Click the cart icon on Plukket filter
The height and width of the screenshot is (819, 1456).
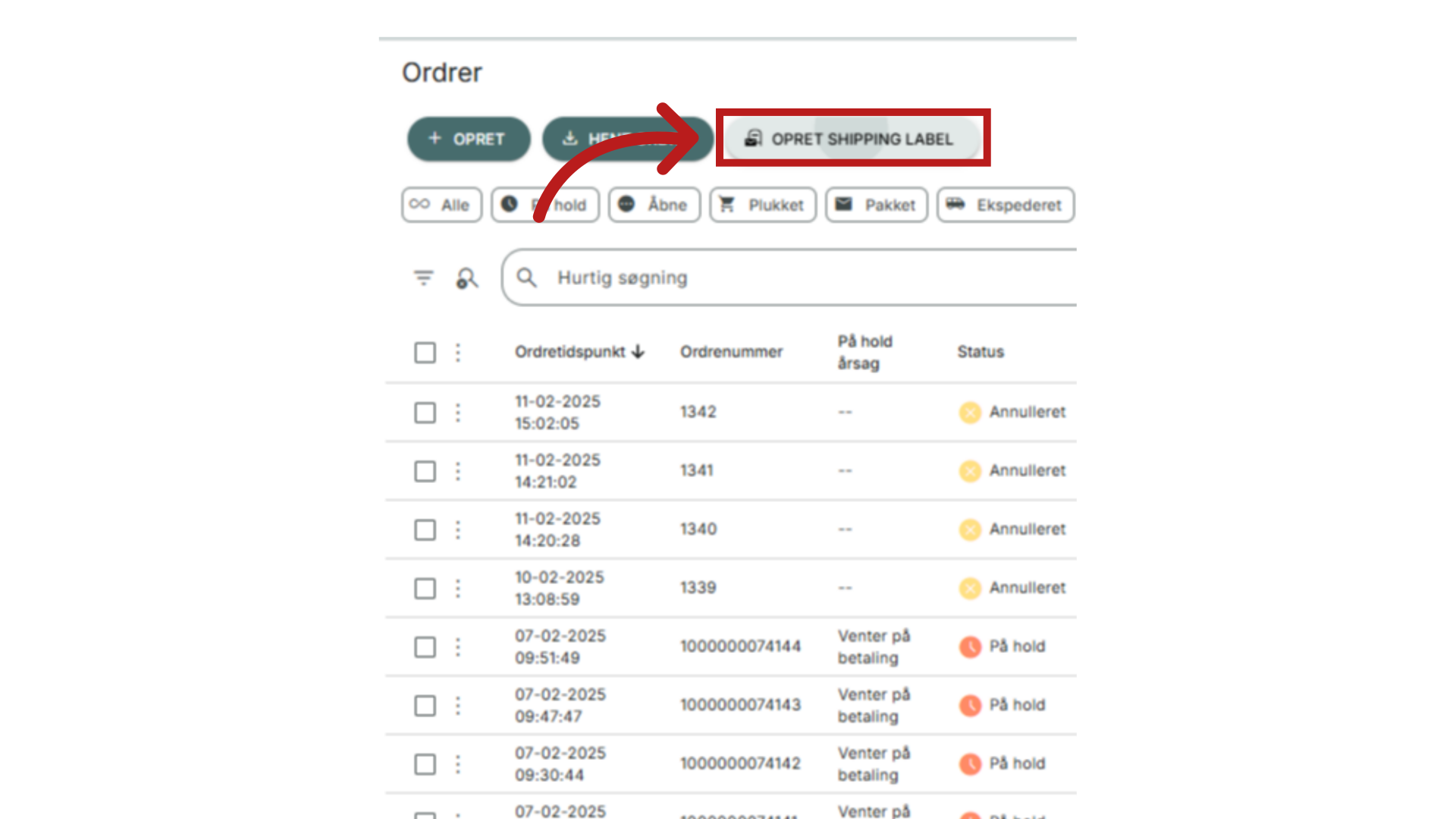[x=727, y=204]
